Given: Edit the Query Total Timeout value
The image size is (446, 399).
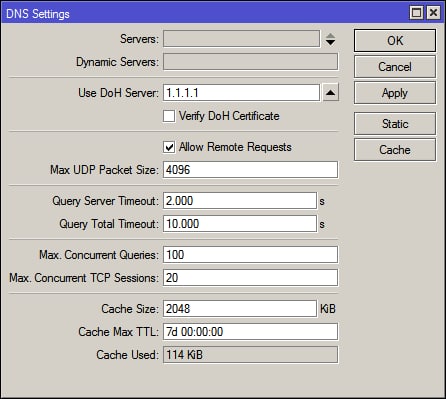Looking at the screenshot, I should click(x=240, y=224).
